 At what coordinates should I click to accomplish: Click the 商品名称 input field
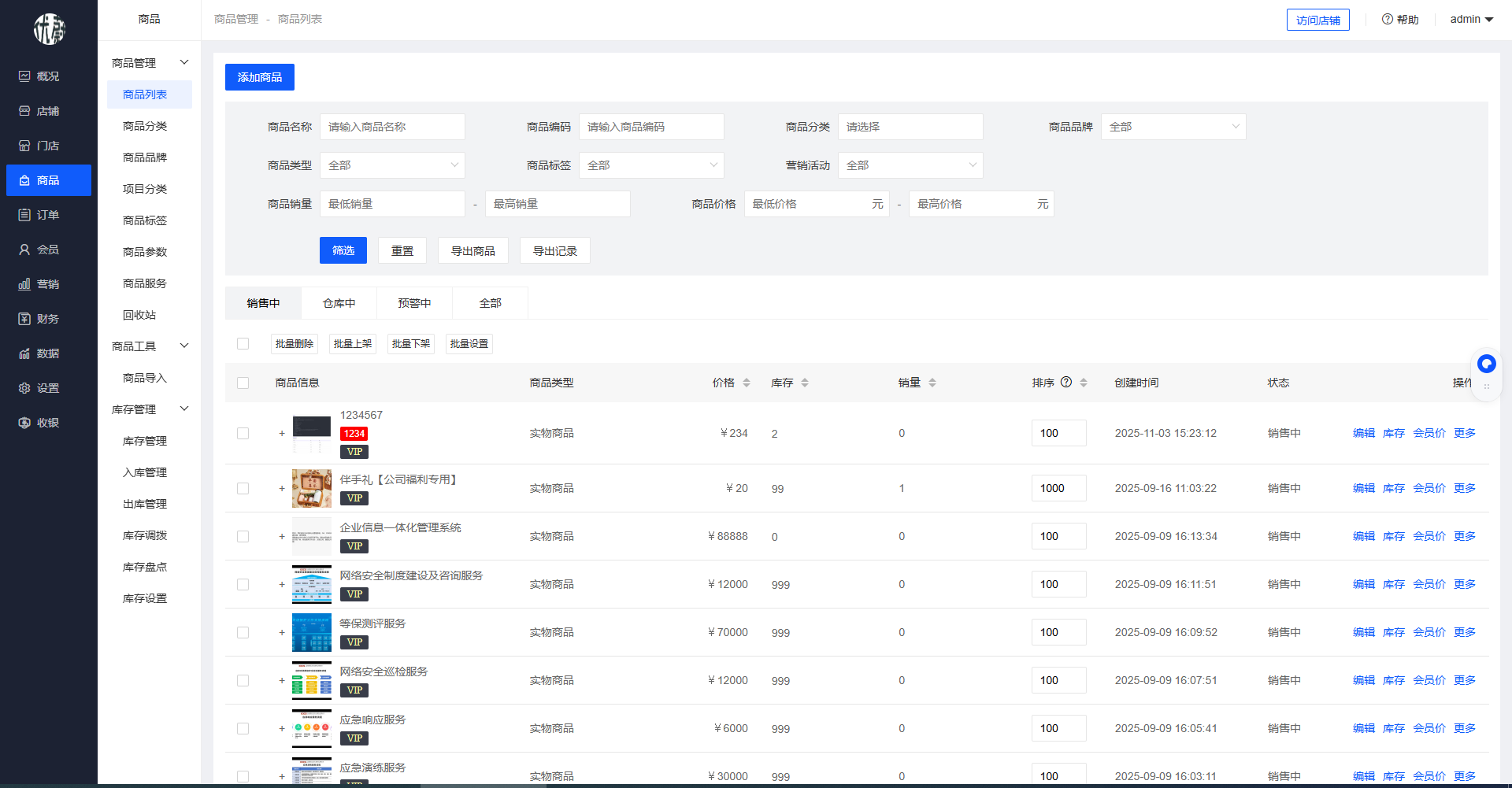[x=392, y=127]
